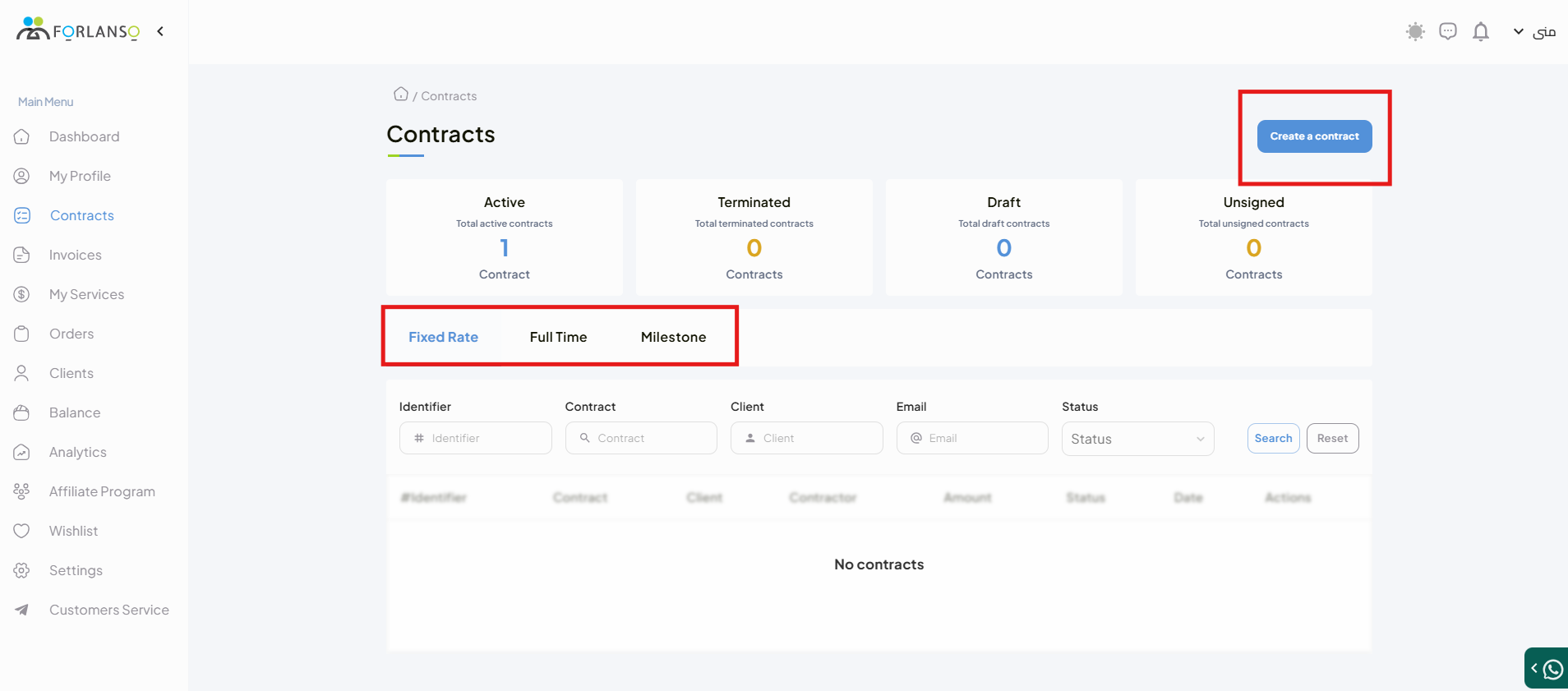The width and height of the screenshot is (1568, 691).
Task: Click the Create a contract button
Action: click(1314, 136)
